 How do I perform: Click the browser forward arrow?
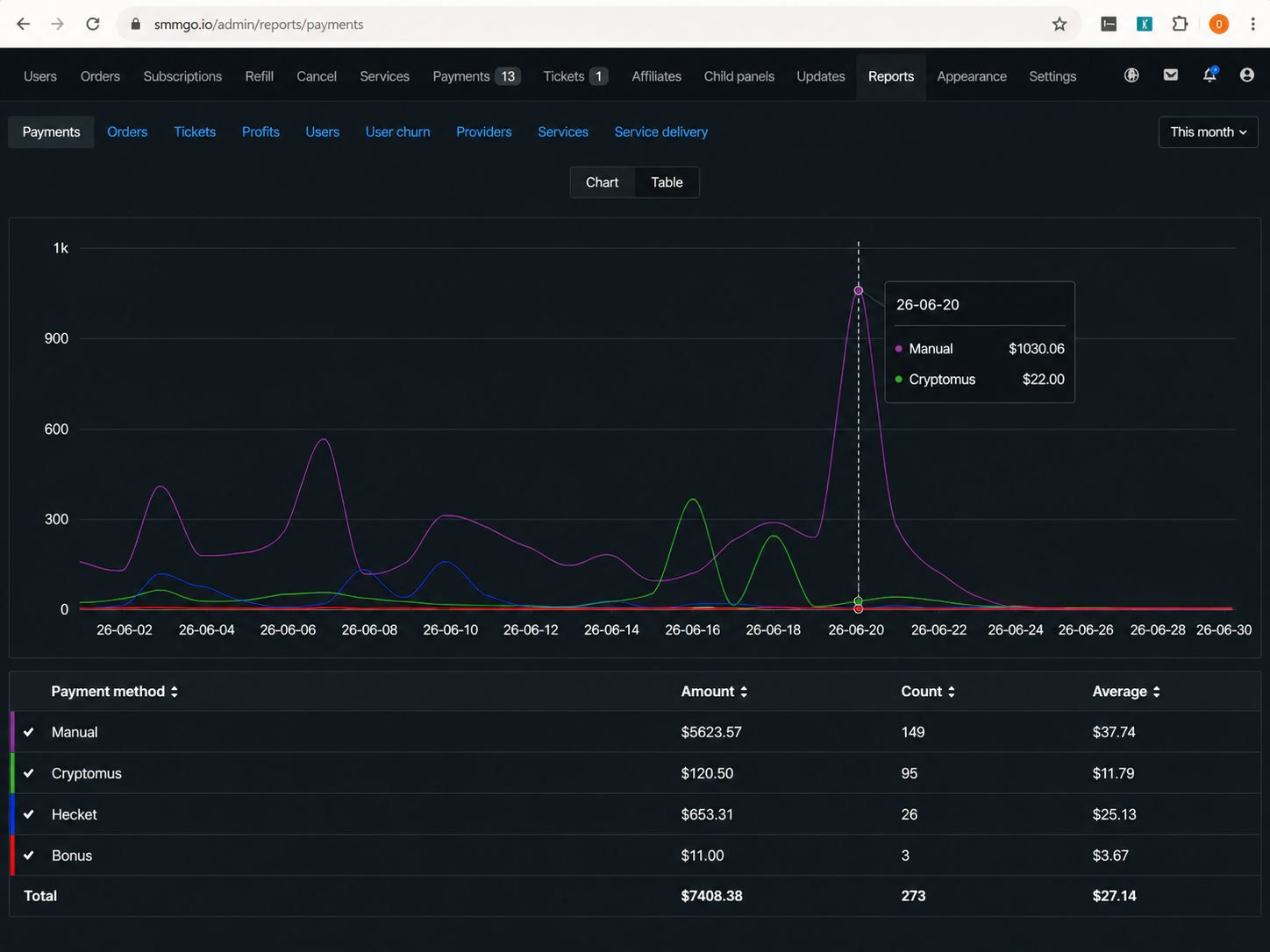click(x=58, y=24)
